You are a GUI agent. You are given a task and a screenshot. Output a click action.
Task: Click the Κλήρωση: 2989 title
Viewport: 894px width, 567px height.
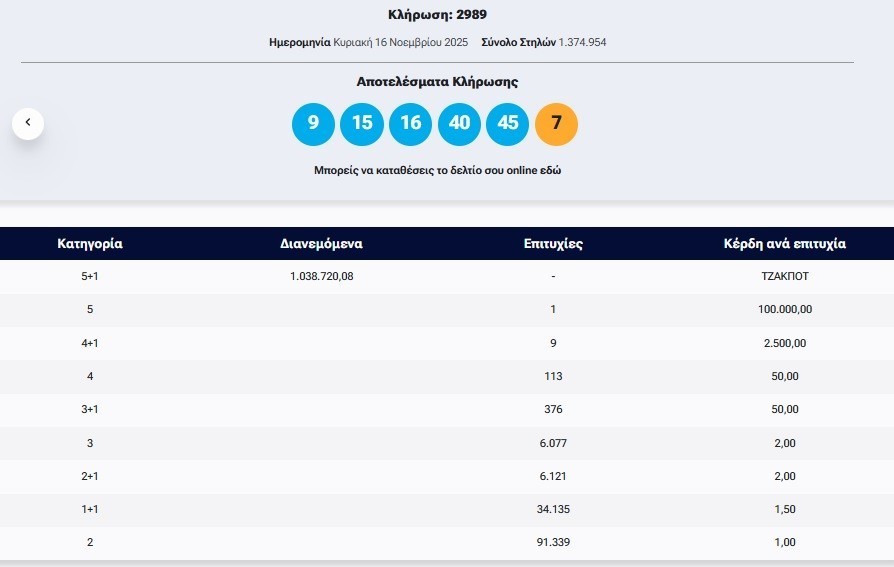(x=437, y=15)
